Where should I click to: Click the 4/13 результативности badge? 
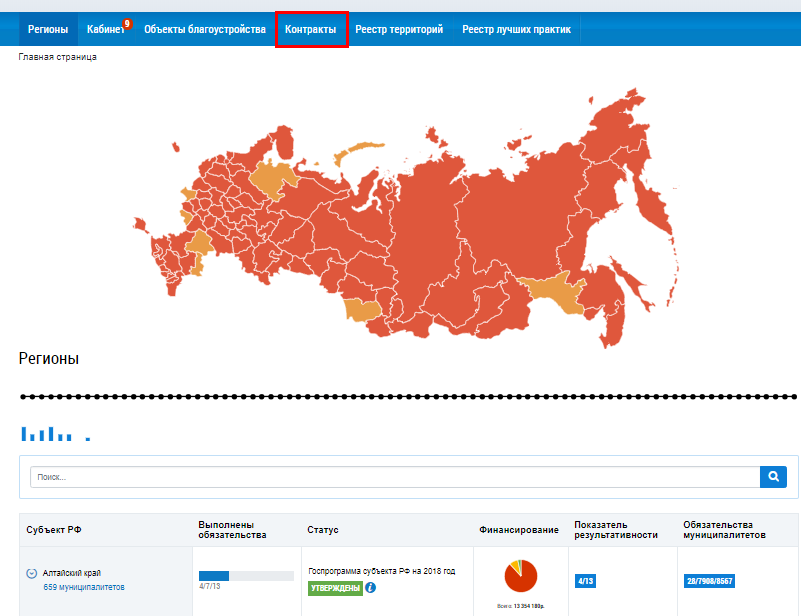[x=586, y=580]
